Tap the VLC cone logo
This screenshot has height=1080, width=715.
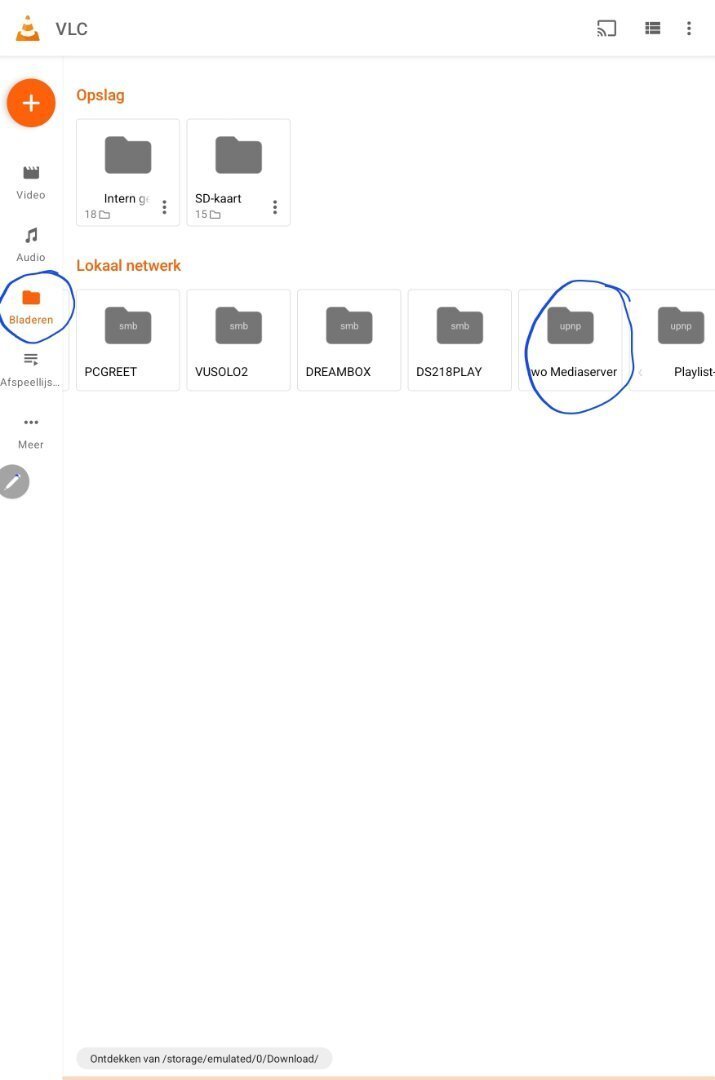point(28,28)
